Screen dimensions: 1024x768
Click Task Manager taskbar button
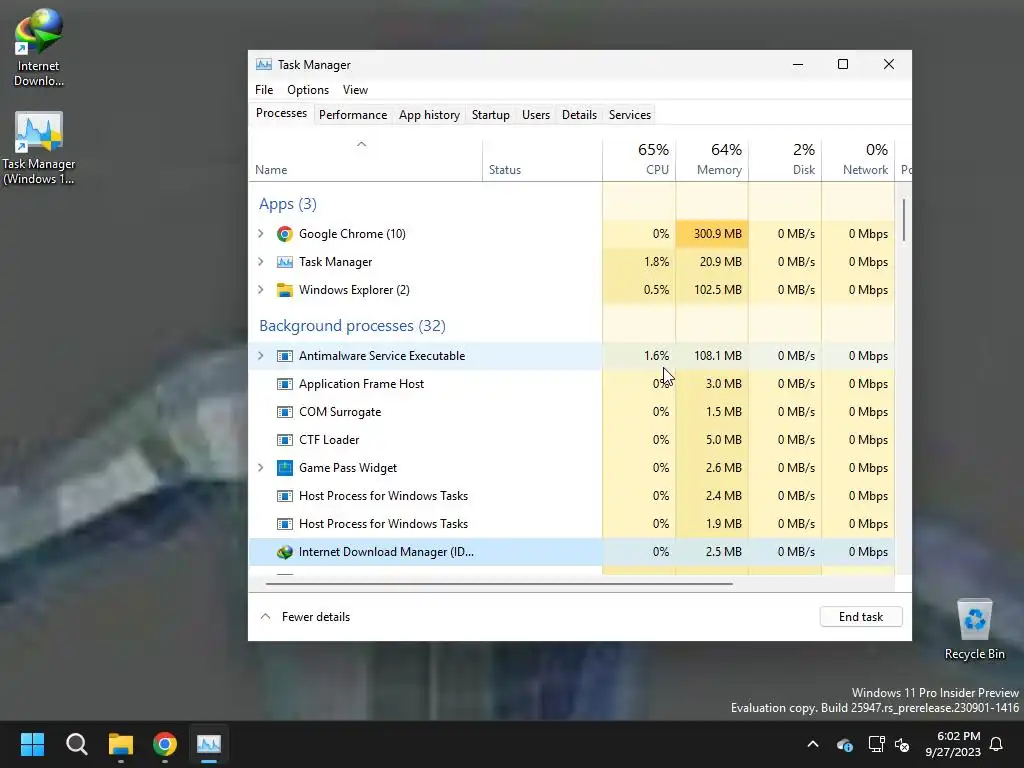[209, 744]
